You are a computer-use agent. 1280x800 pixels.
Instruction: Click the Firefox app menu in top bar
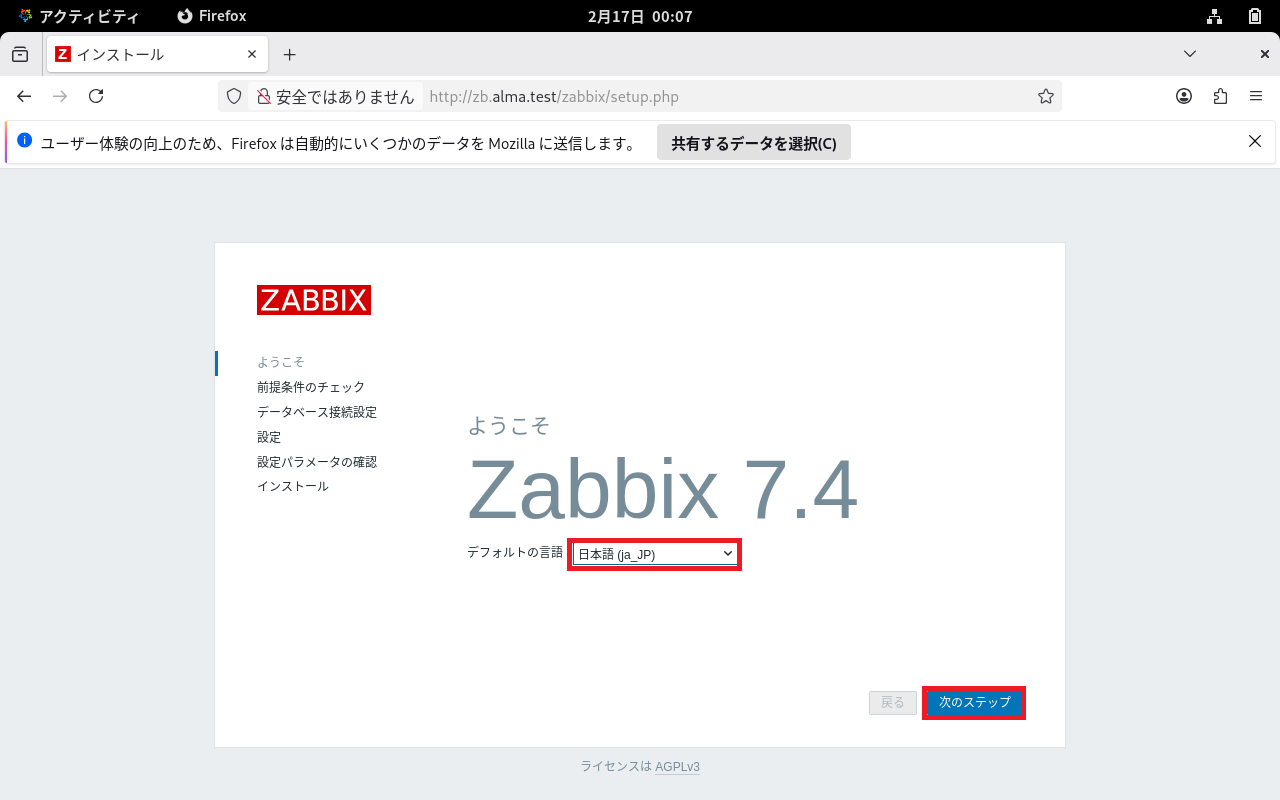pos(211,16)
